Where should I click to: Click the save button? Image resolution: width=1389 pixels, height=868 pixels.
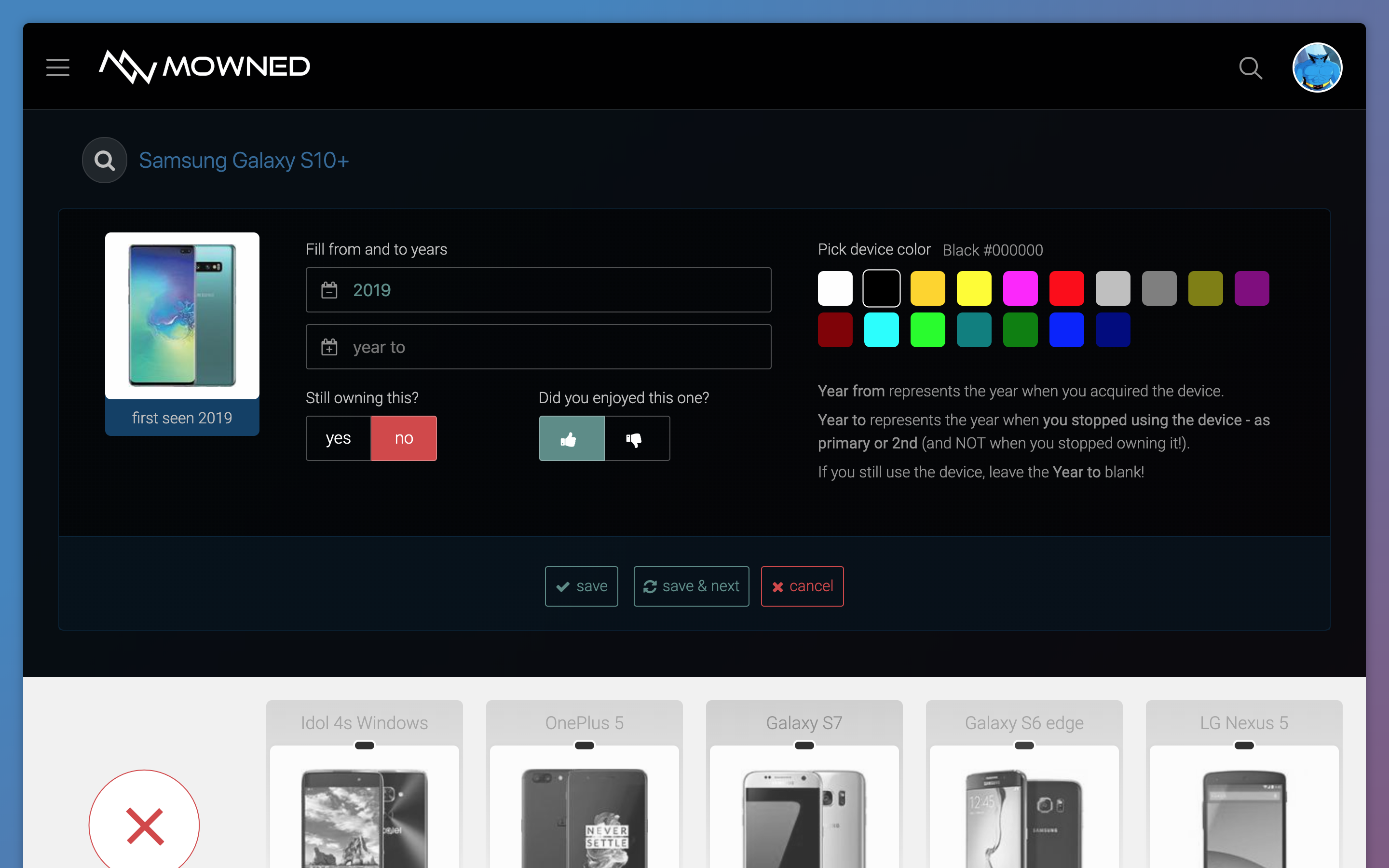click(581, 586)
